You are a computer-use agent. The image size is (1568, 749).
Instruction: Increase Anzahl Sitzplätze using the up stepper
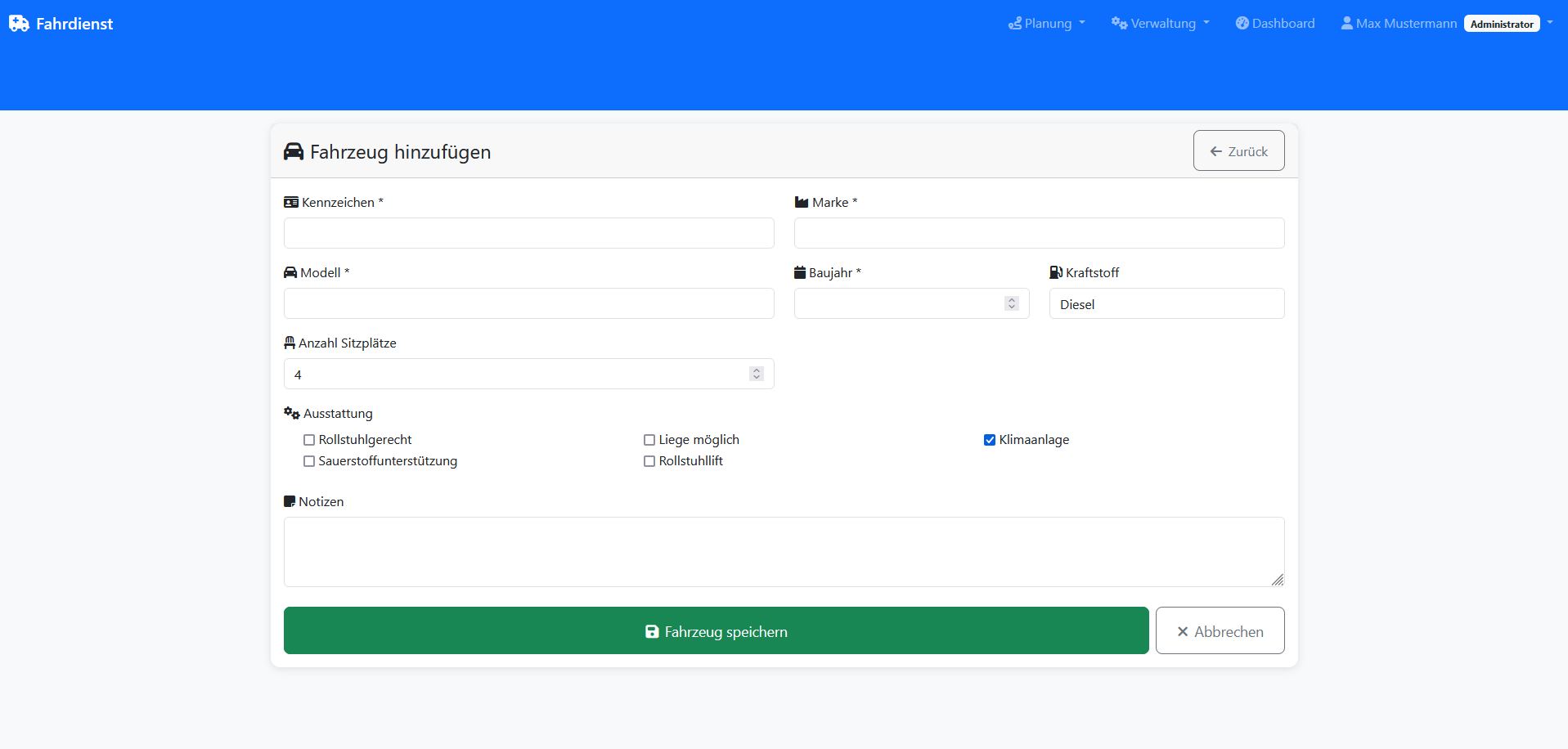click(756, 370)
